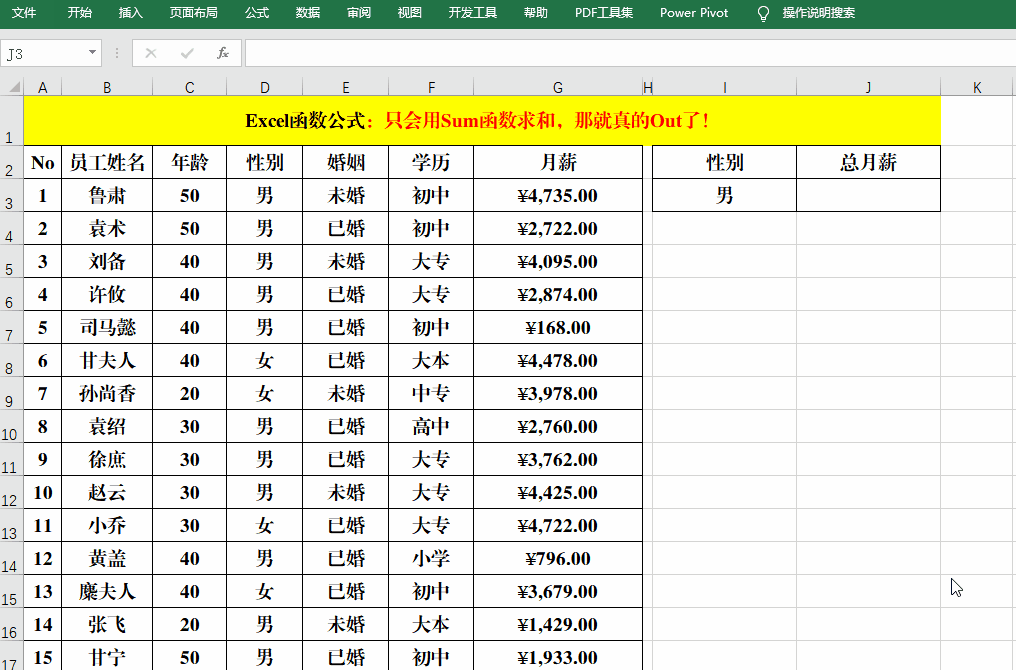Click 小学 education cell in 黄盖 row
This screenshot has height=670, width=1016.
[431, 559]
